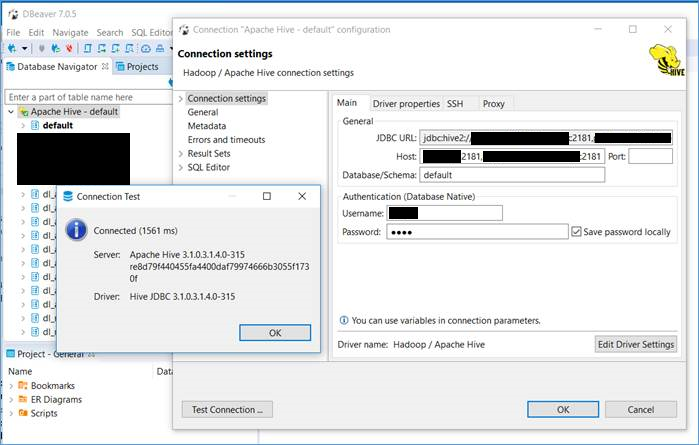Click the small info icon beside variables hint
The width and height of the screenshot is (699, 445).
[344, 320]
